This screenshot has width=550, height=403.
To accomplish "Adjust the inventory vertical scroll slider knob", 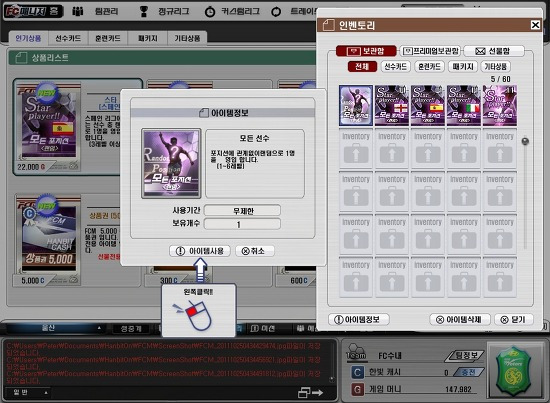I will coord(525,141).
